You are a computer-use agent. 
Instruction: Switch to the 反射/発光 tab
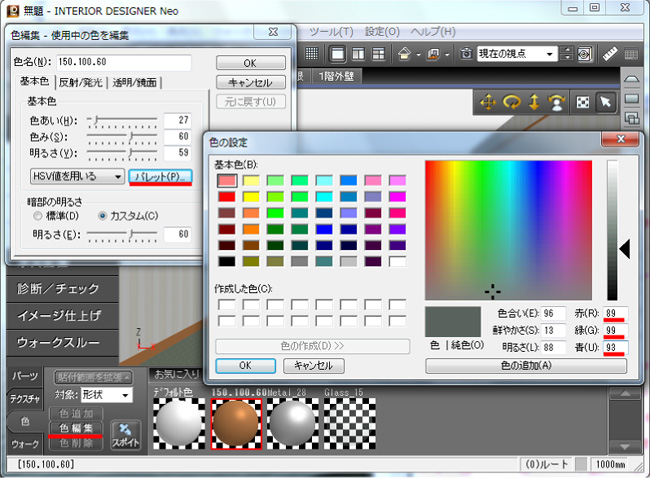click(x=82, y=83)
